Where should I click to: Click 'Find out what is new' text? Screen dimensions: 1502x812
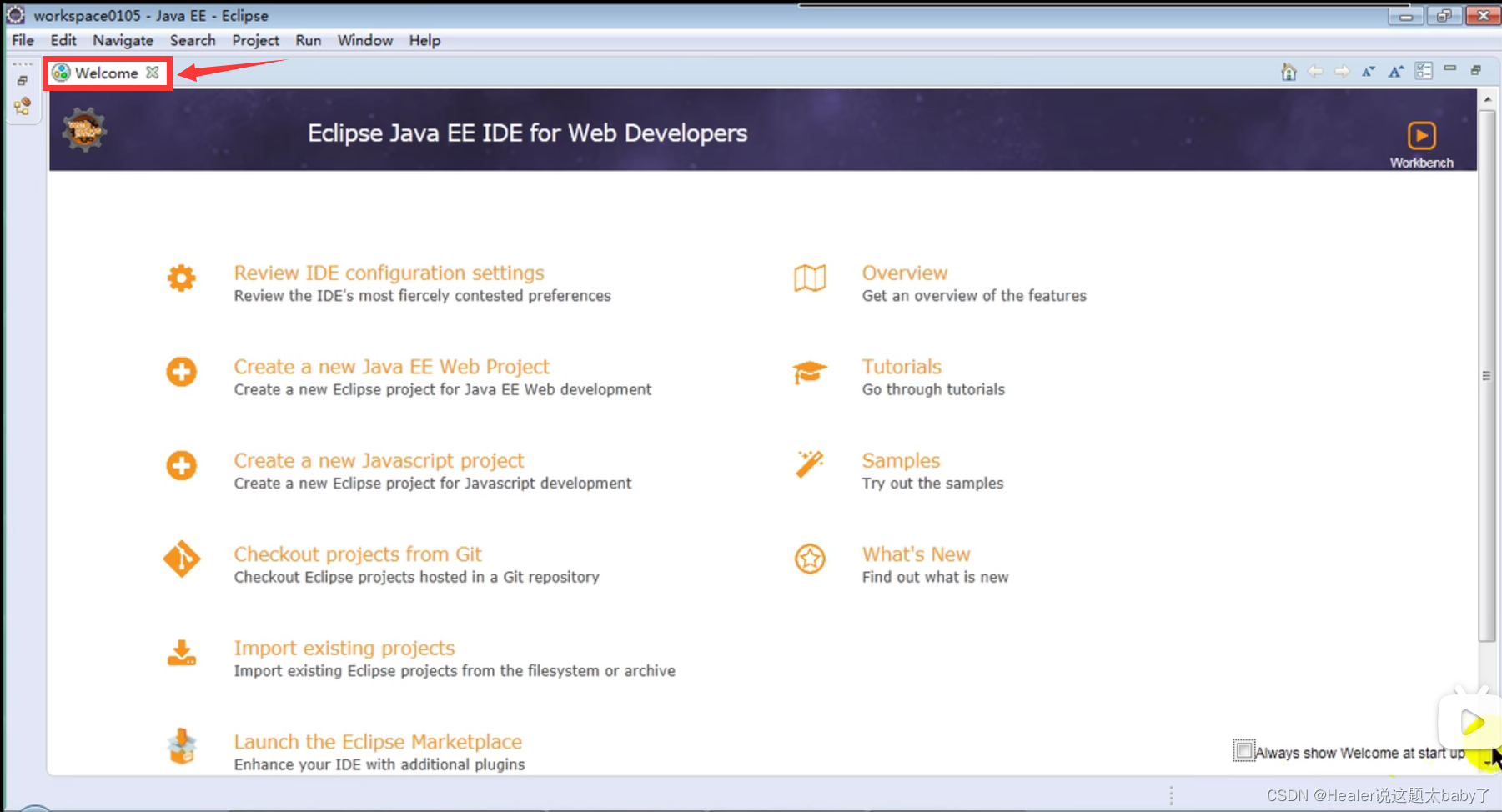coord(935,577)
